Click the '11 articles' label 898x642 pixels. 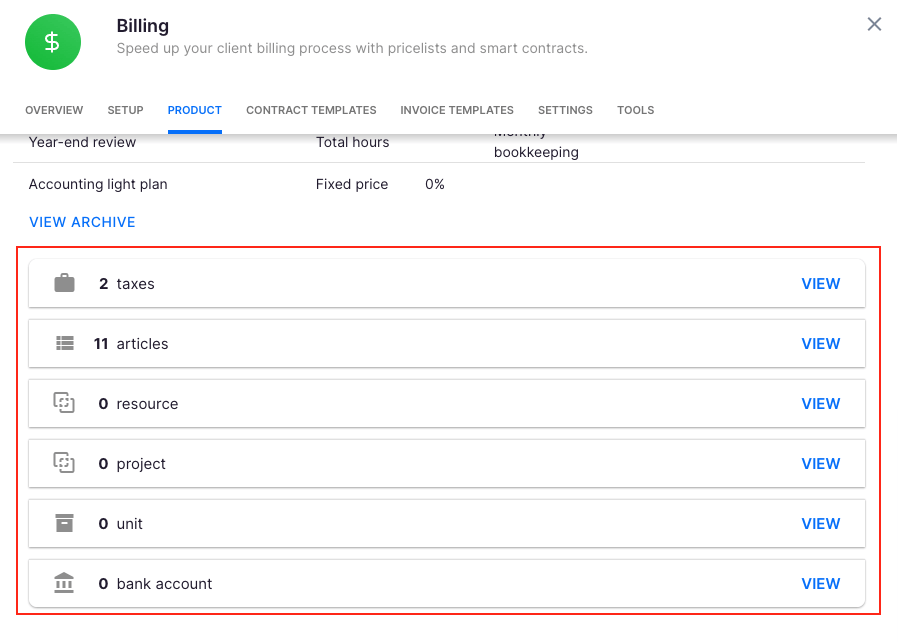[131, 344]
